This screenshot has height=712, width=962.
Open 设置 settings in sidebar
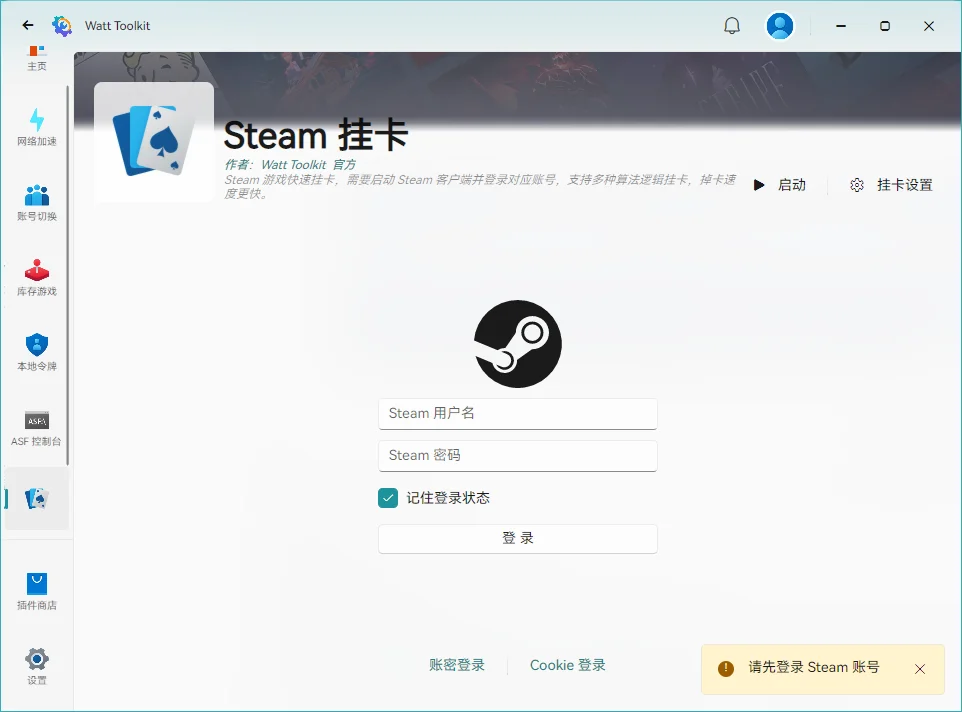[37, 667]
